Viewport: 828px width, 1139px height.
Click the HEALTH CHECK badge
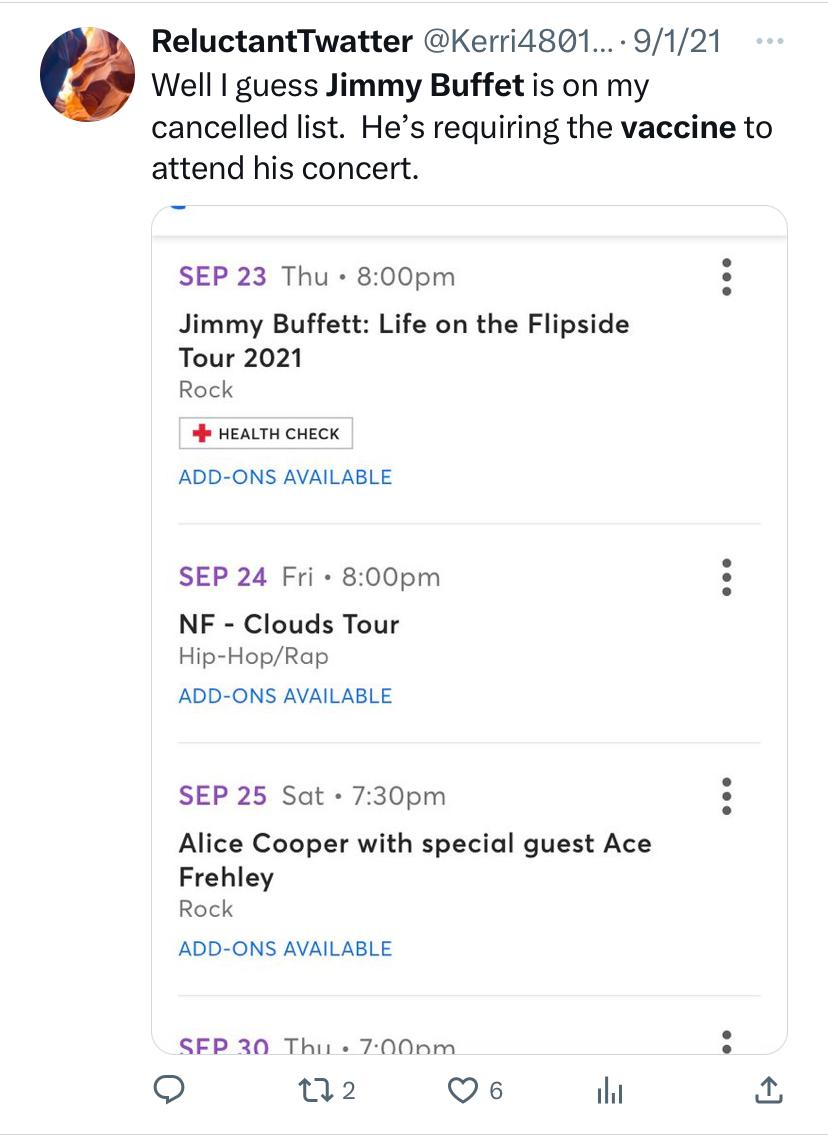click(266, 433)
